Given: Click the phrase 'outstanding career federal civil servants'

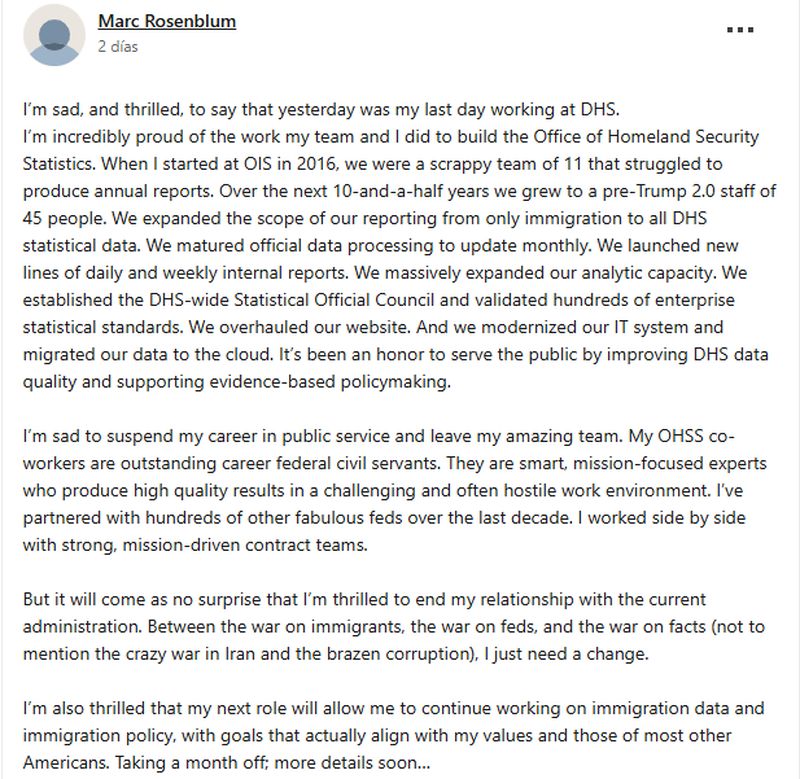Looking at the screenshot, I should (281, 463).
